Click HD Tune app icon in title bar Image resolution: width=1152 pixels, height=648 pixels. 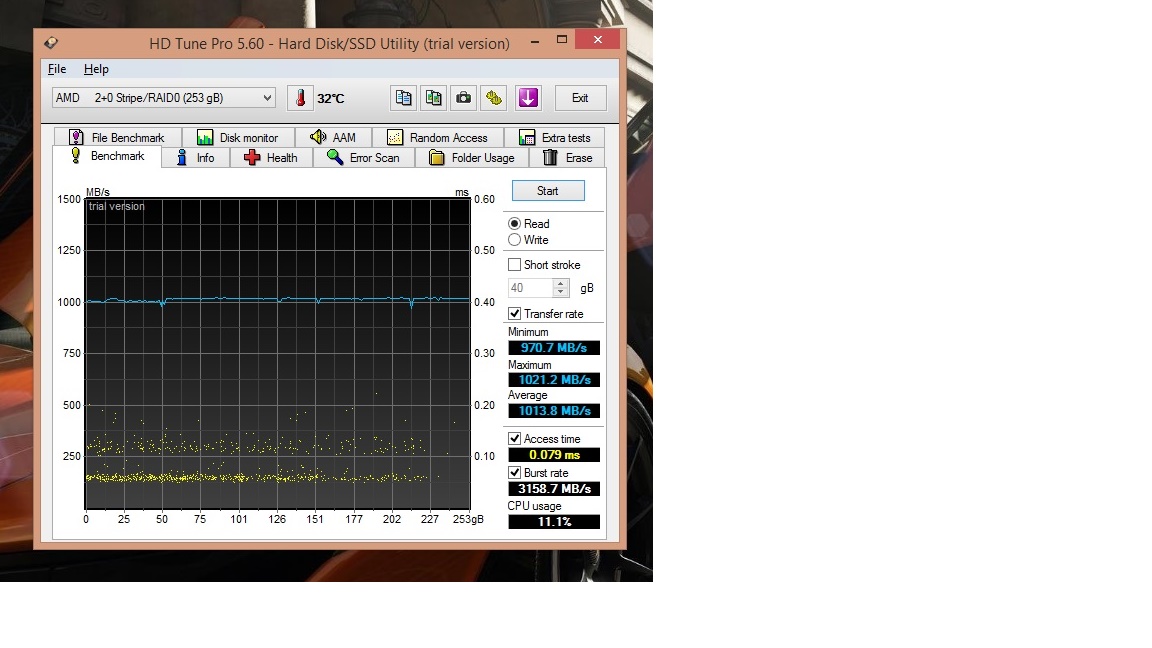point(51,43)
